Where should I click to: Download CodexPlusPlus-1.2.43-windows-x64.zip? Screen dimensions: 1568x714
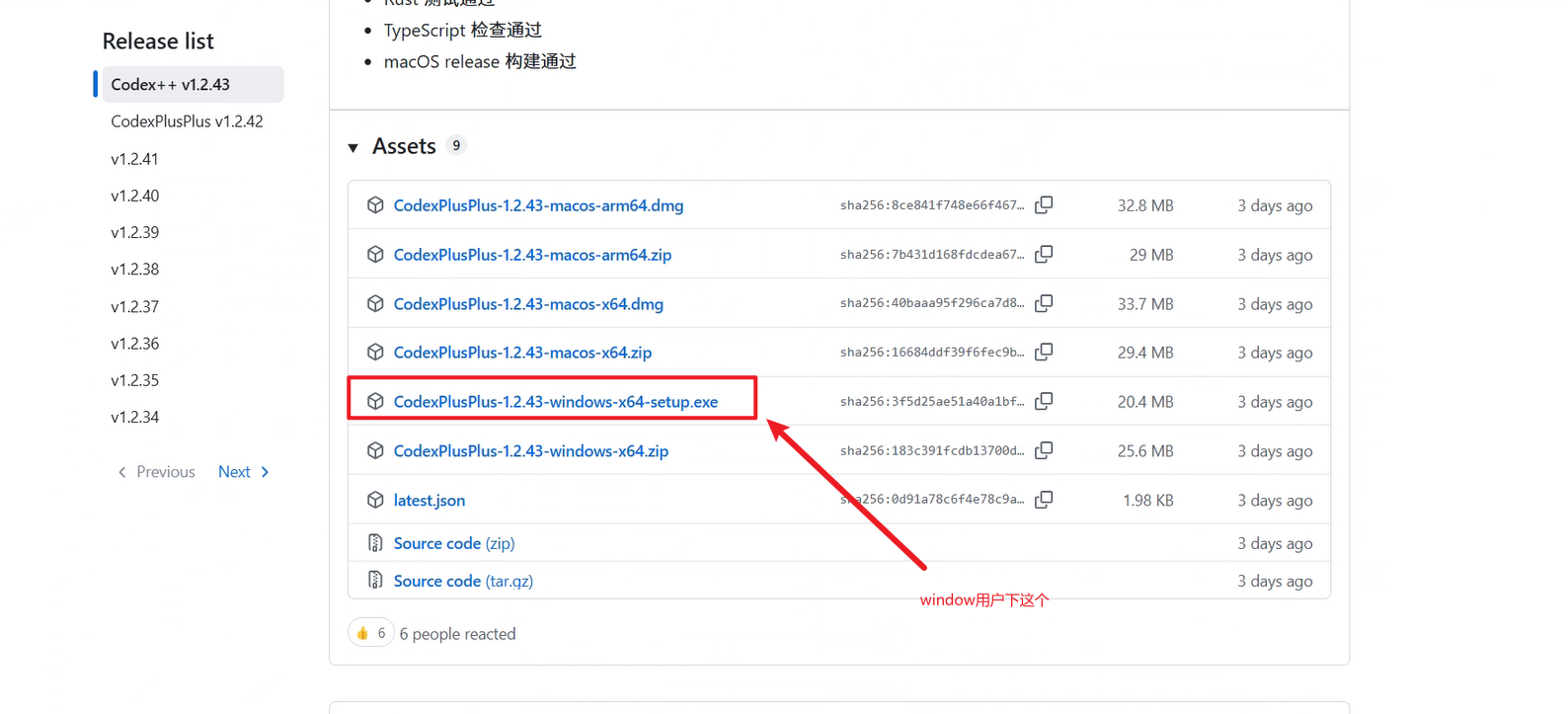pos(531,451)
